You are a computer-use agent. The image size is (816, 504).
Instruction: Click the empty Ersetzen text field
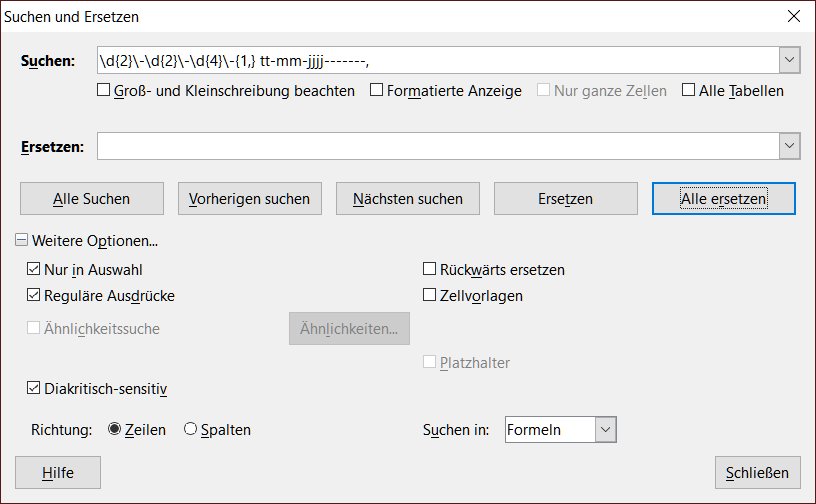coord(438,146)
